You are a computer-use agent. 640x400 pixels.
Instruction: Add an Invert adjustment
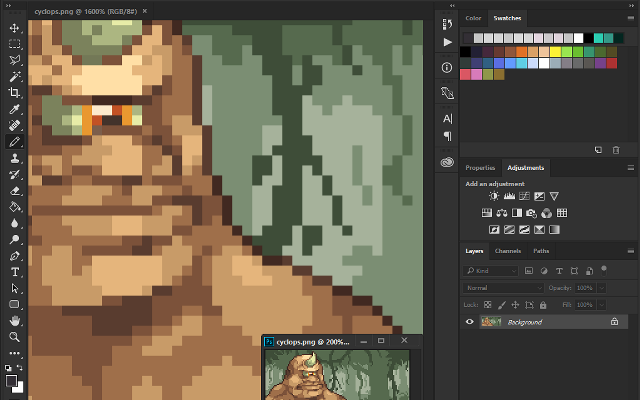494,230
